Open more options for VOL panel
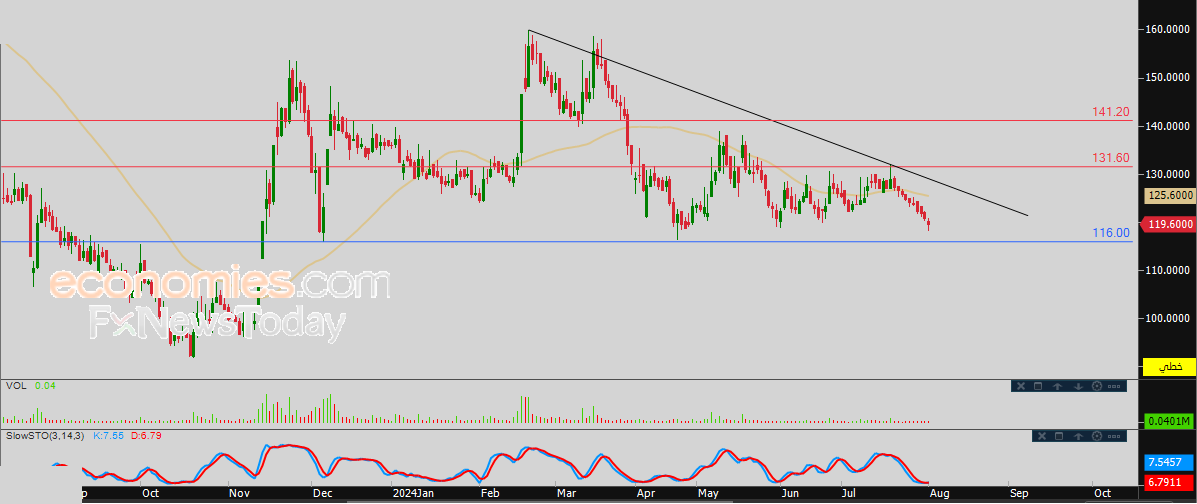The image size is (1197, 504). pos(1114,386)
